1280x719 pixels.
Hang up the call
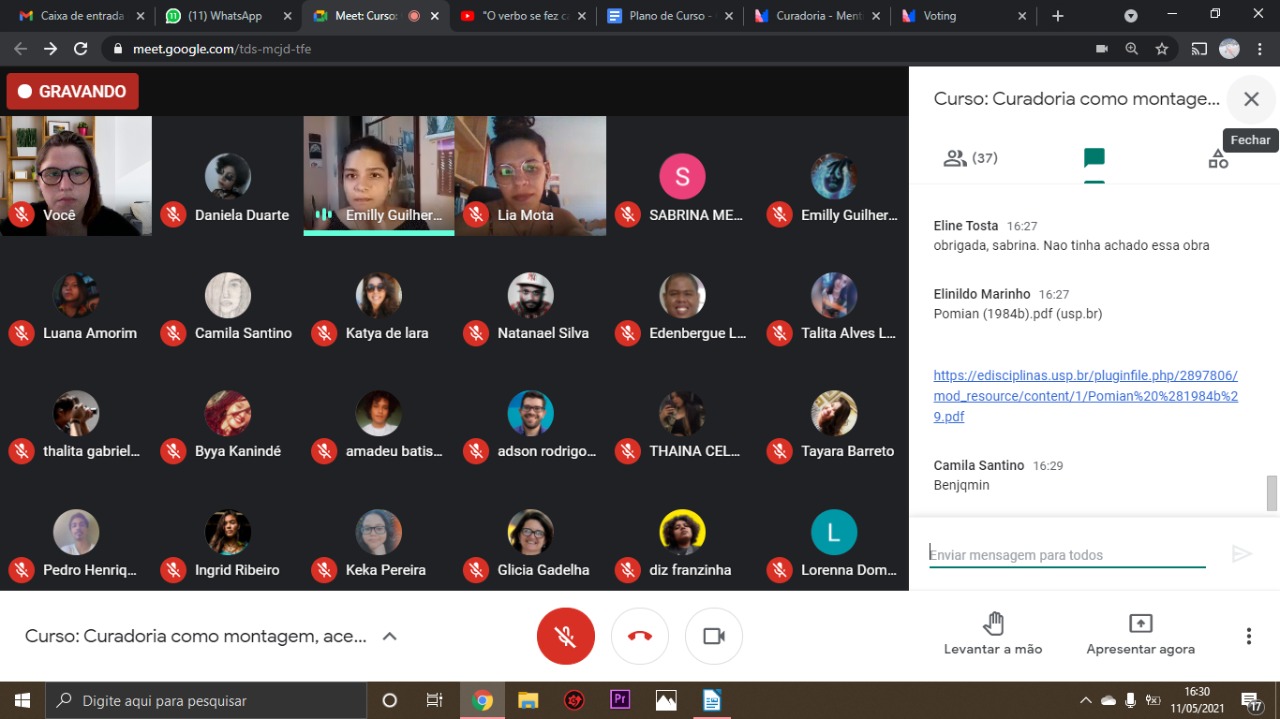pyautogui.click(x=640, y=636)
